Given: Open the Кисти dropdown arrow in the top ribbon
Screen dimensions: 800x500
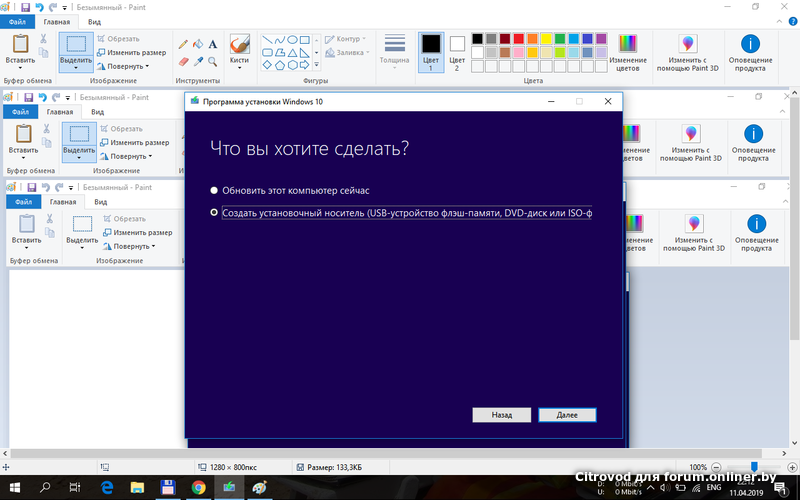Looking at the screenshot, I should [x=239, y=67].
